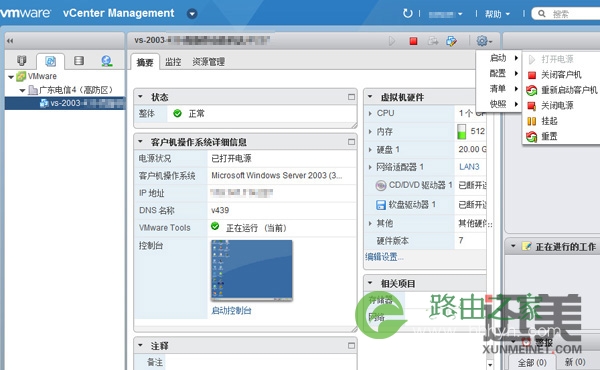Switch to the 监控 tab

pos(173,62)
